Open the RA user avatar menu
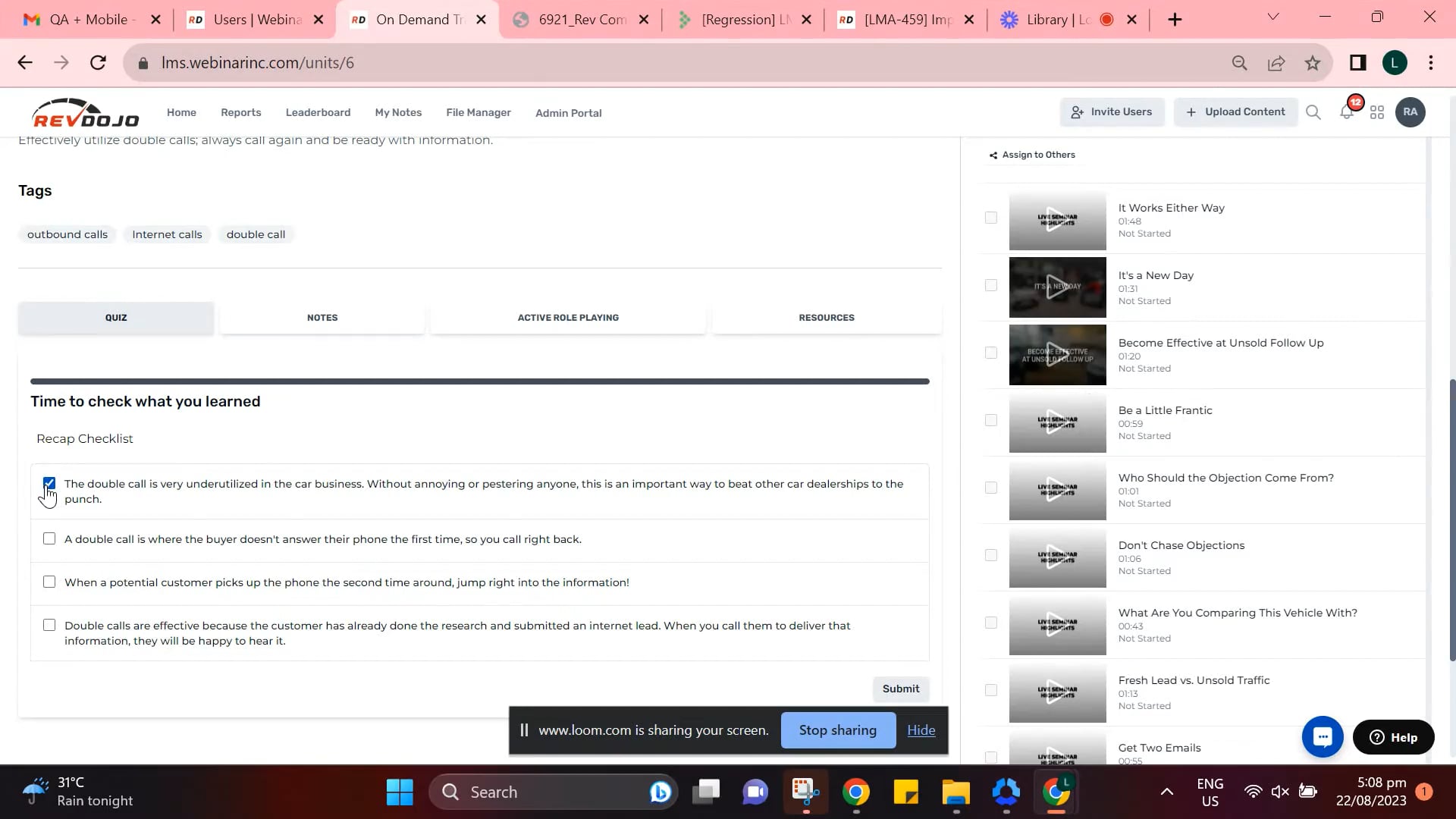This screenshot has width=1456, height=819. [1410, 112]
